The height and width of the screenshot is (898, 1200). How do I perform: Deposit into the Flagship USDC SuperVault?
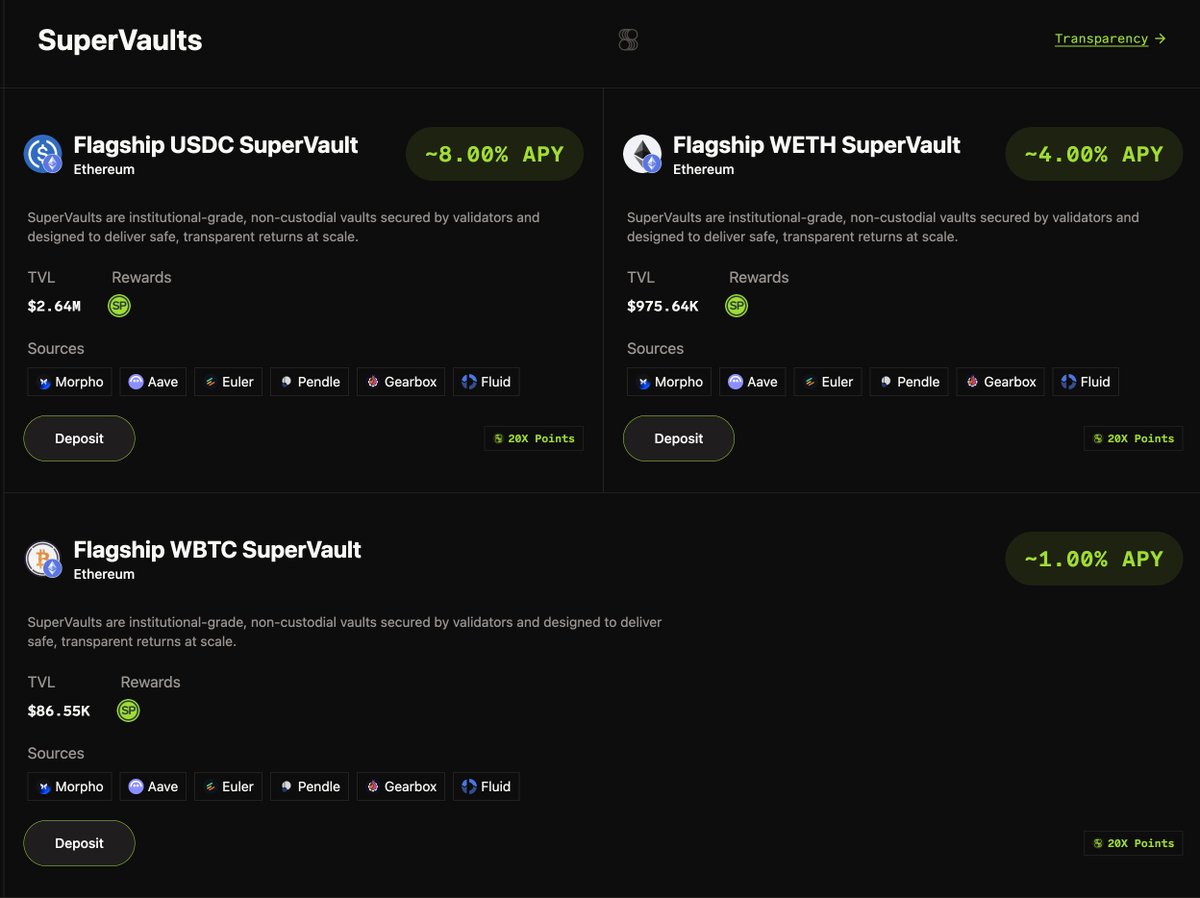coord(79,438)
